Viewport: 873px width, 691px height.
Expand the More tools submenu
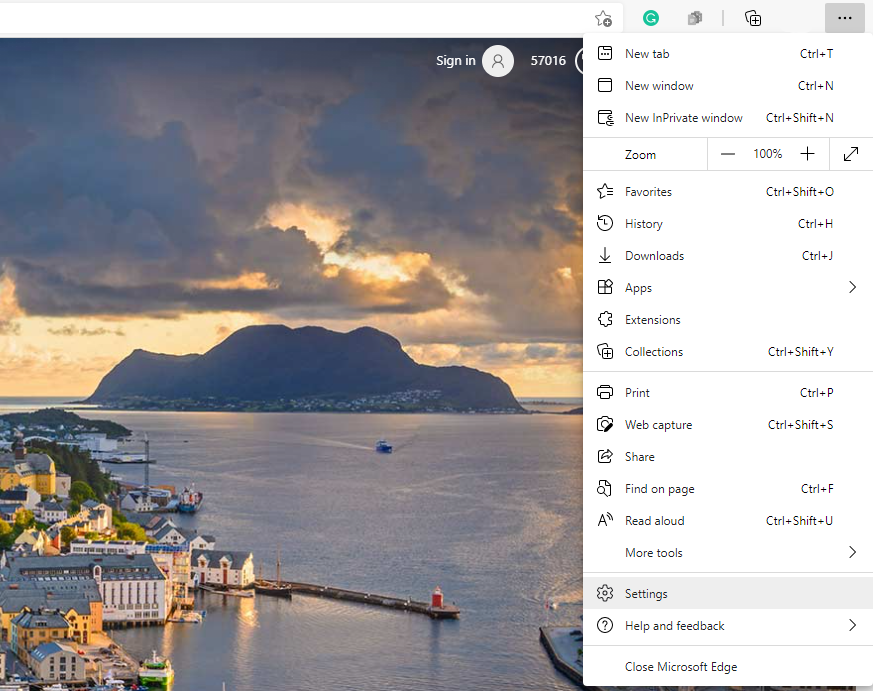point(852,552)
